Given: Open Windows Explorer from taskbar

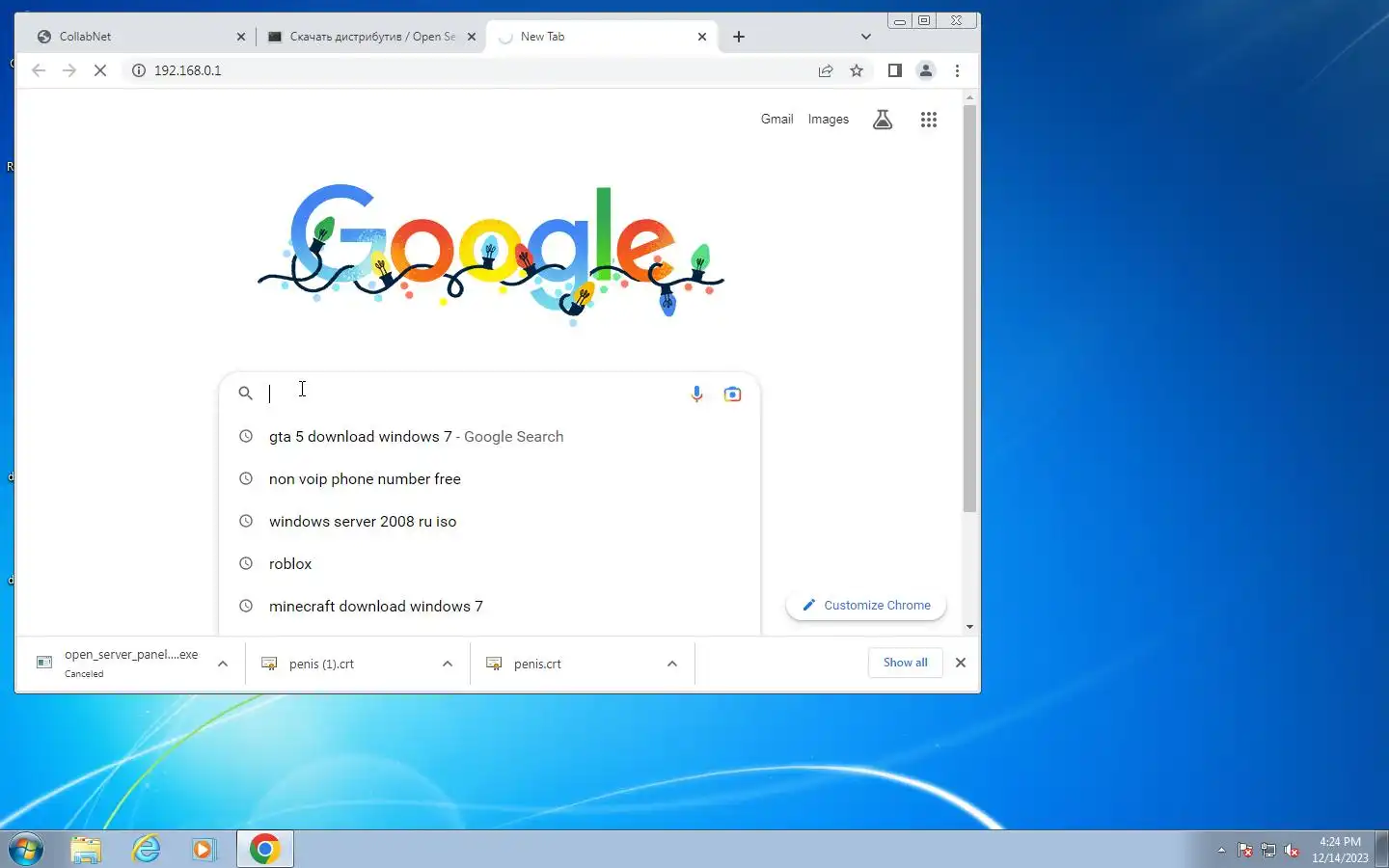Looking at the screenshot, I should (86, 850).
